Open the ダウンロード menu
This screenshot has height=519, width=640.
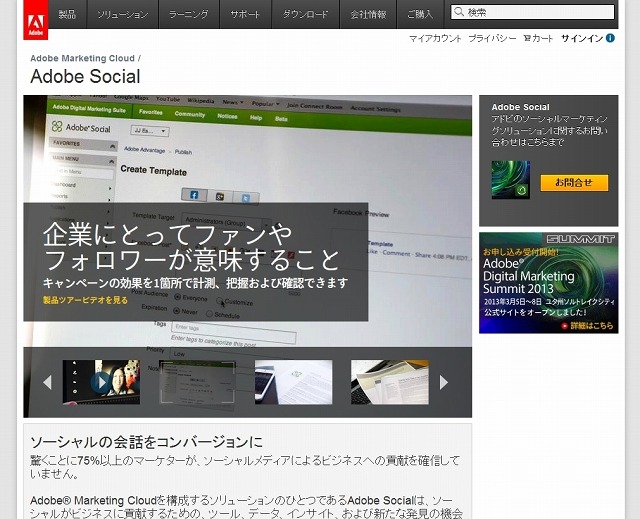[x=305, y=14]
